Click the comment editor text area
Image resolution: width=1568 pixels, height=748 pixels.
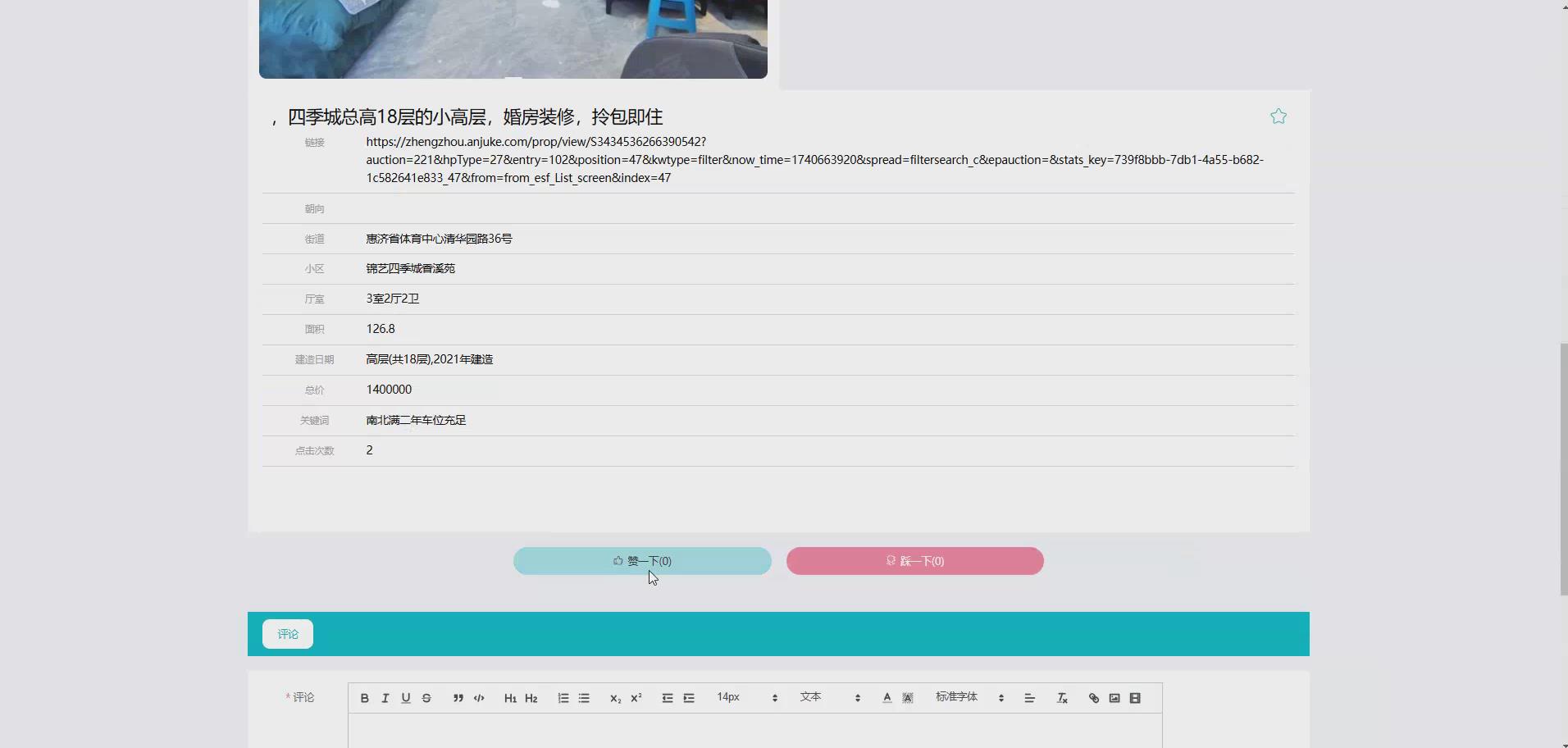(x=754, y=731)
